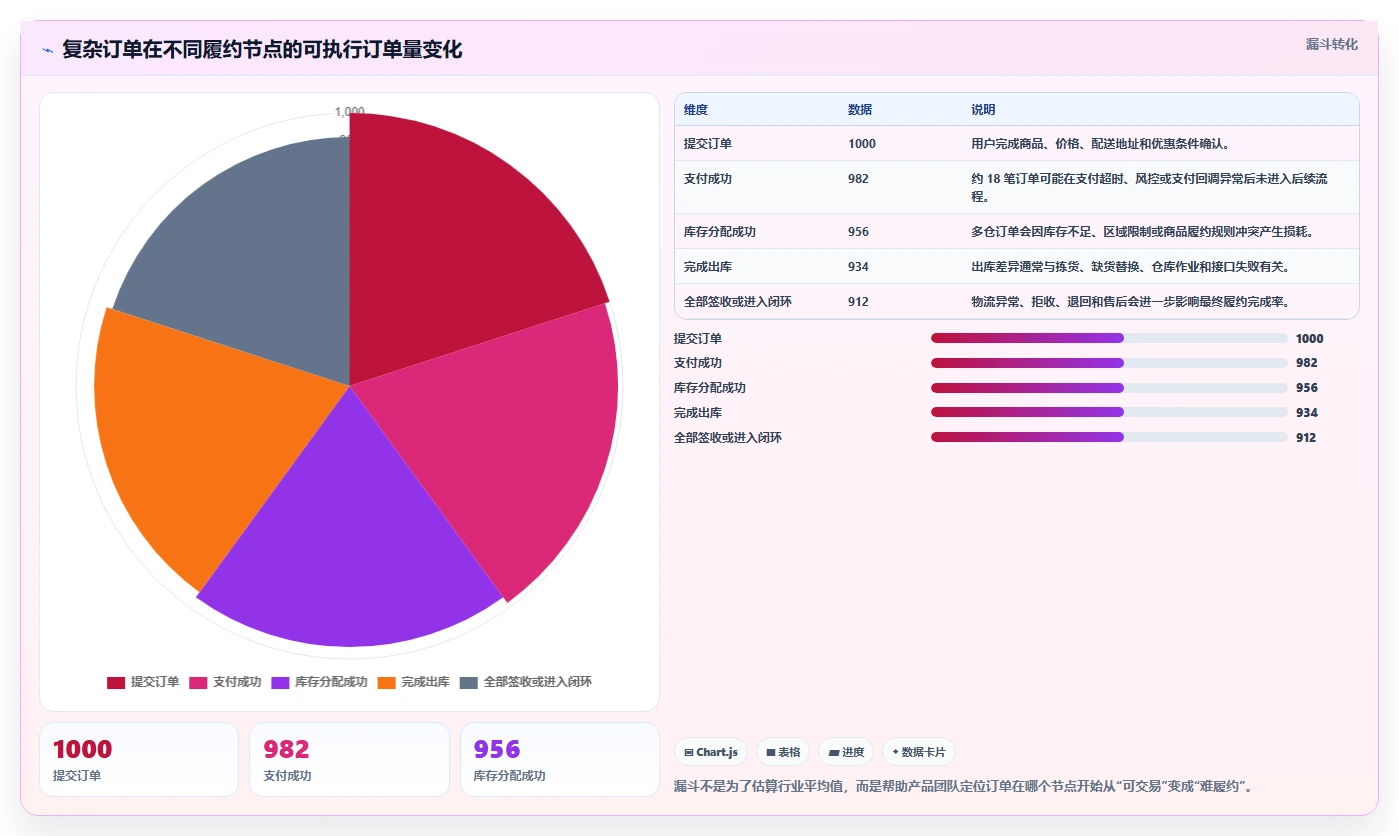Toggle the 全部签收或进入闭环 legend item
Screen dimensions: 1399x836
[x=526, y=682]
